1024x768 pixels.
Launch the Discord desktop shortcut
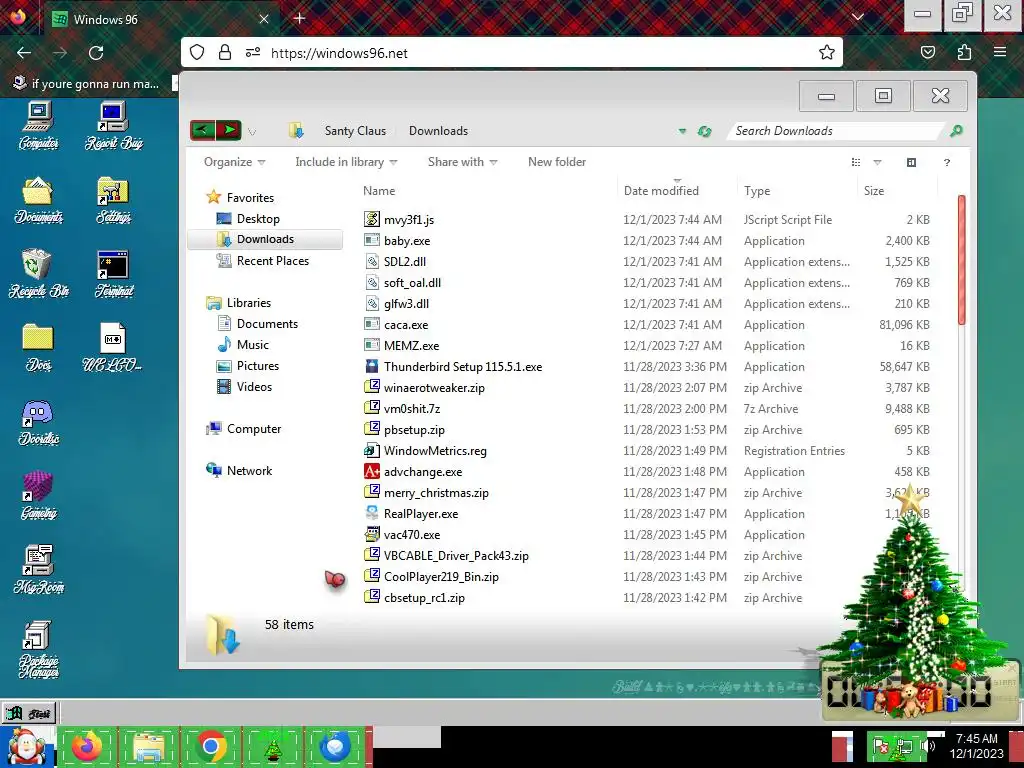(x=38, y=422)
